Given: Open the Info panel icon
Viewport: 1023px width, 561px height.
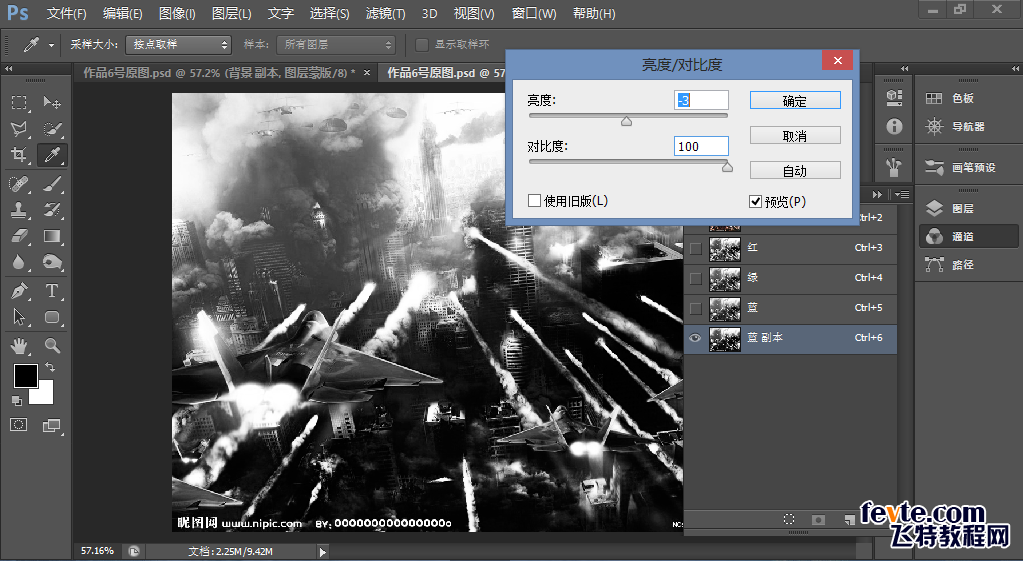Looking at the screenshot, I should click(x=894, y=126).
